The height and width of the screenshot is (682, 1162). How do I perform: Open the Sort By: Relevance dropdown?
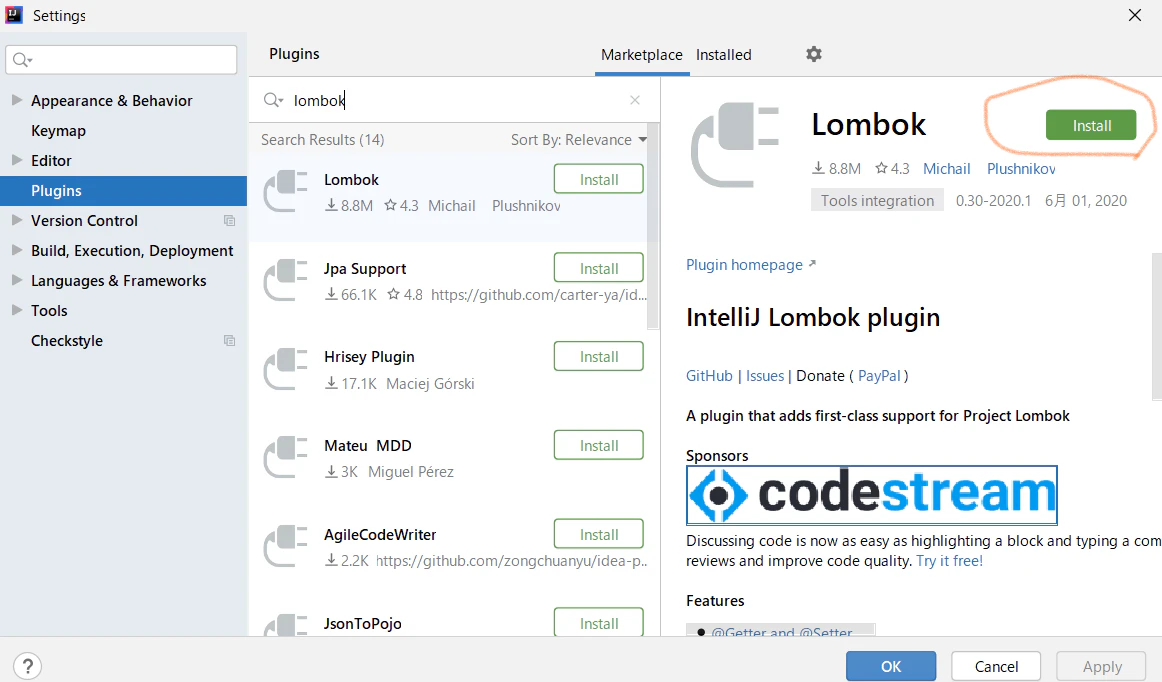[x=579, y=139]
